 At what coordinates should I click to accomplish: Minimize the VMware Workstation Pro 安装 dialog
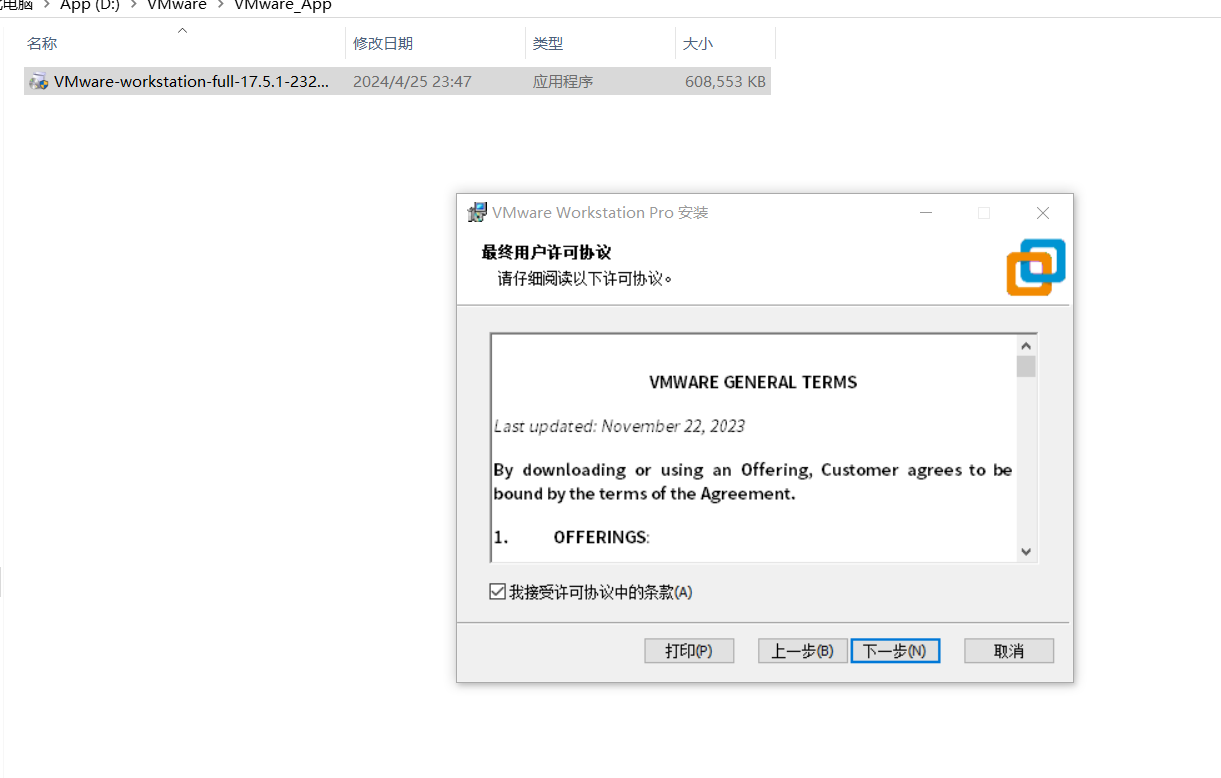pyautogui.click(x=927, y=212)
